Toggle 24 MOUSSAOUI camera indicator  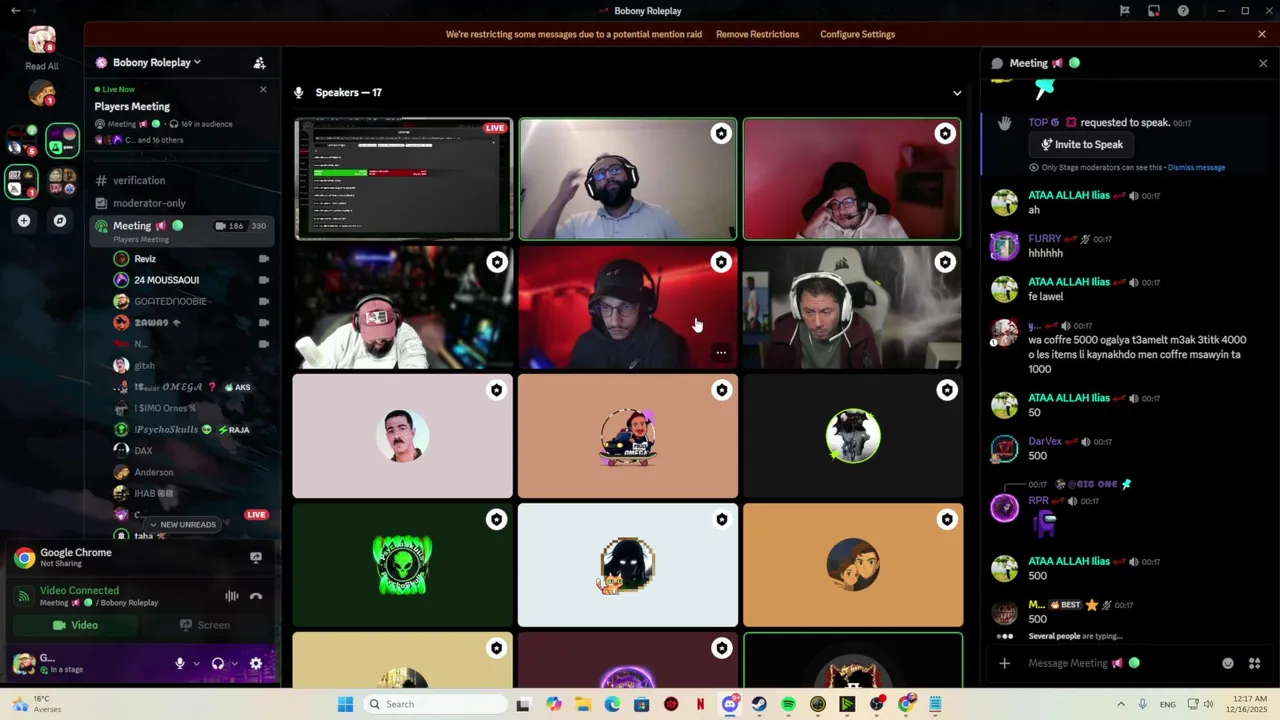264,280
